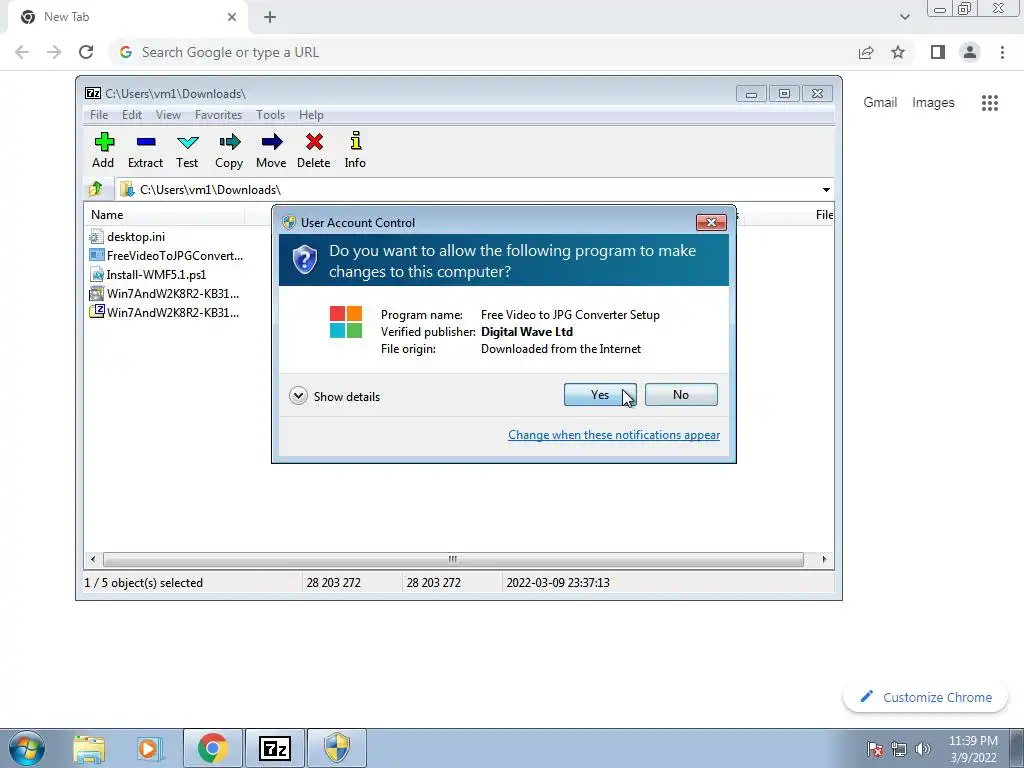Select the Move arrow in 7-Zip toolbar
1024x768 pixels.
tap(271, 150)
